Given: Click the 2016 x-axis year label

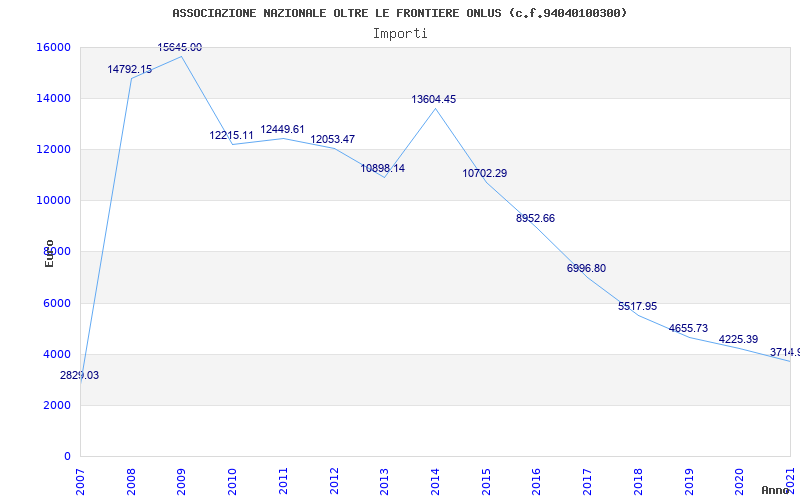Looking at the screenshot, I should (x=537, y=481).
